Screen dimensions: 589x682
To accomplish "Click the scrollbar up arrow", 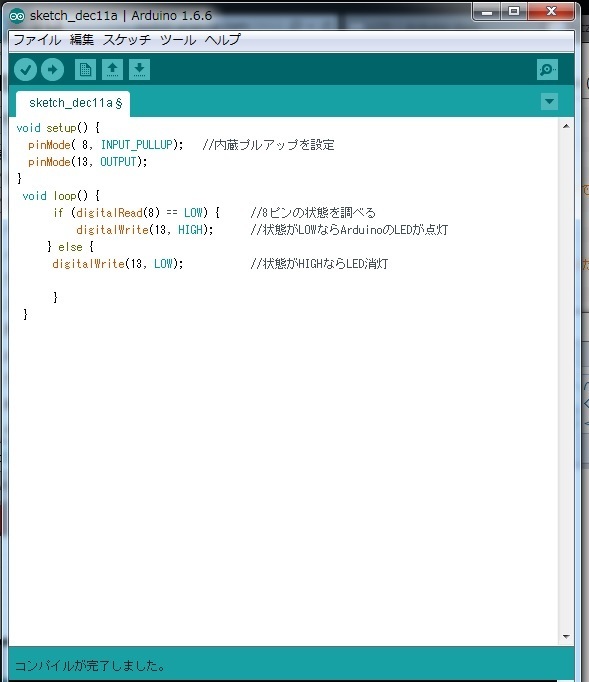I will pyautogui.click(x=566, y=127).
